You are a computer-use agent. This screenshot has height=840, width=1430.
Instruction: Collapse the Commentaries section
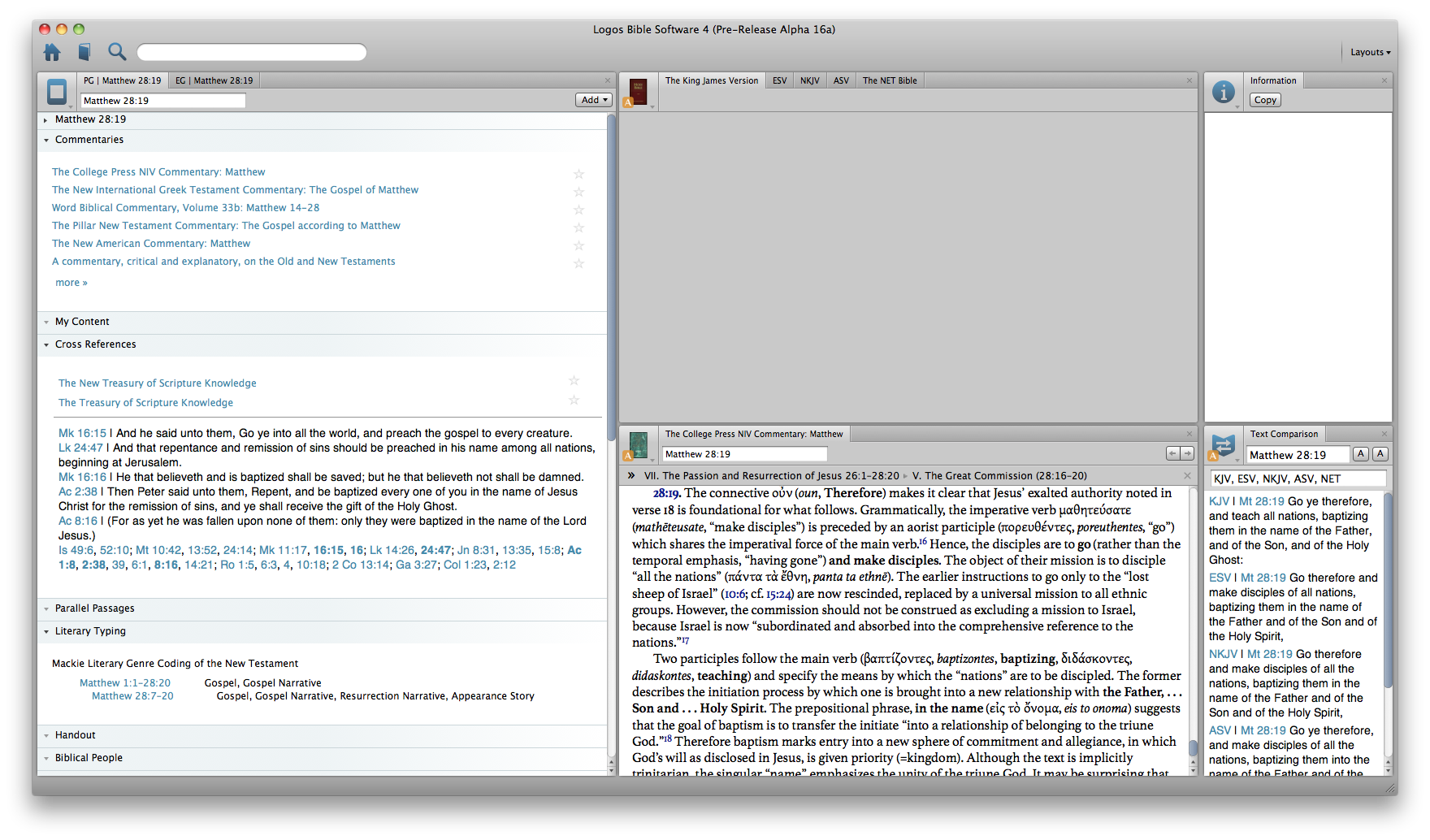click(x=46, y=140)
